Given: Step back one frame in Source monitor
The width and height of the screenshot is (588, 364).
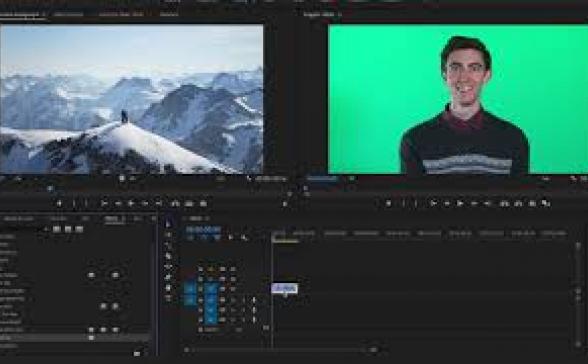Looking at the screenshot, I should pos(118,204).
